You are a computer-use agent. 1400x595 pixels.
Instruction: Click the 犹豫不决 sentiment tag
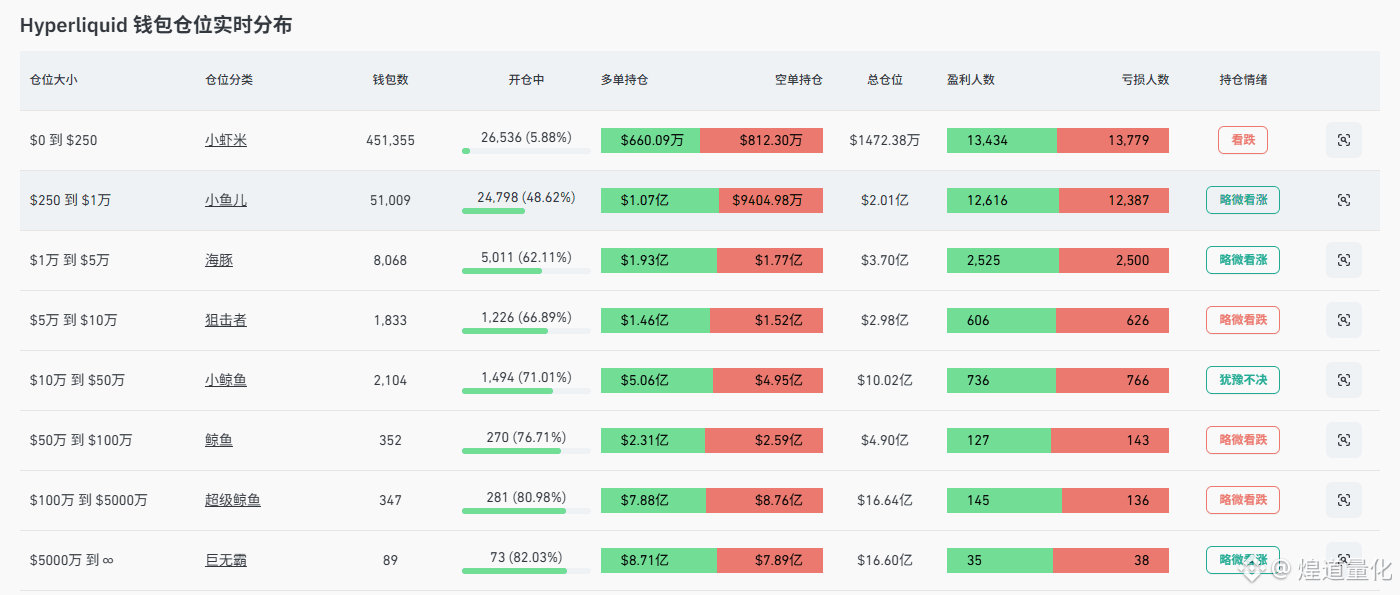(1243, 380)
